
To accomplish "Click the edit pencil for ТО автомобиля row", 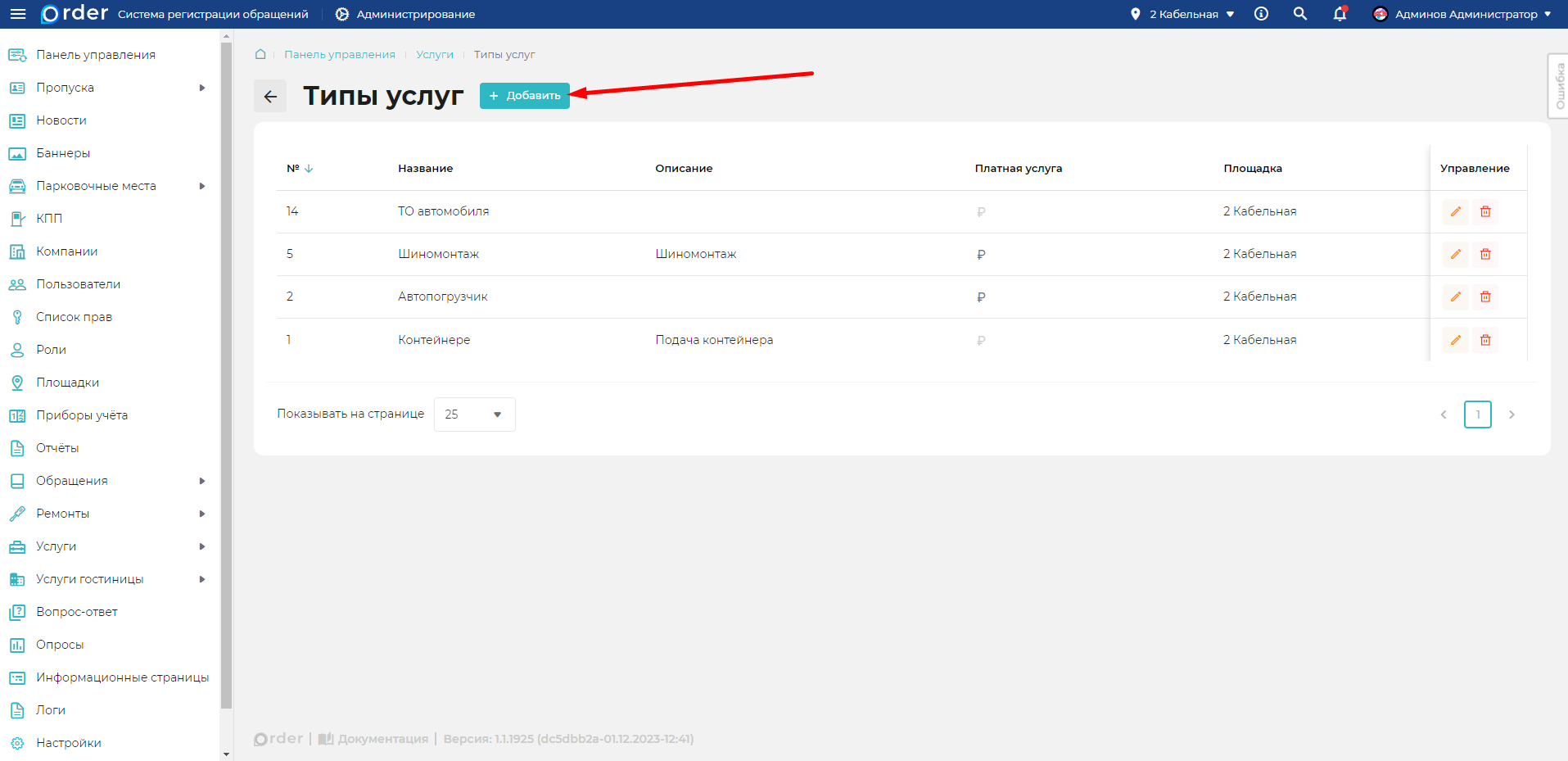I will pyautogui.click(x=1455, y=211).
